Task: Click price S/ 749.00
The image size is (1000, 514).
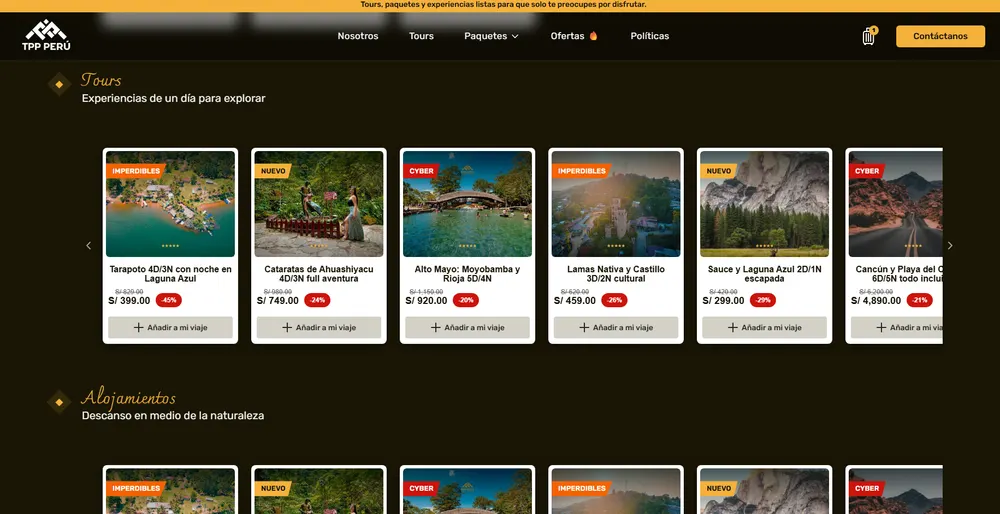Action: [x=277, y=300]
